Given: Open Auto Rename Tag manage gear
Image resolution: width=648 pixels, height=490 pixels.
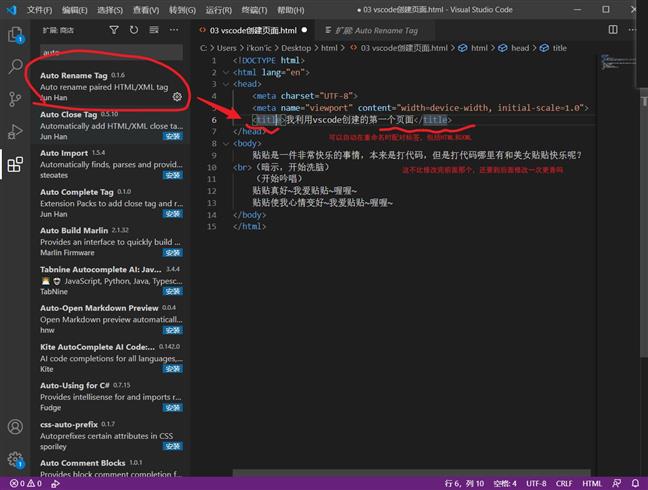Looking at the screenshot, I should tap(177, 97).
